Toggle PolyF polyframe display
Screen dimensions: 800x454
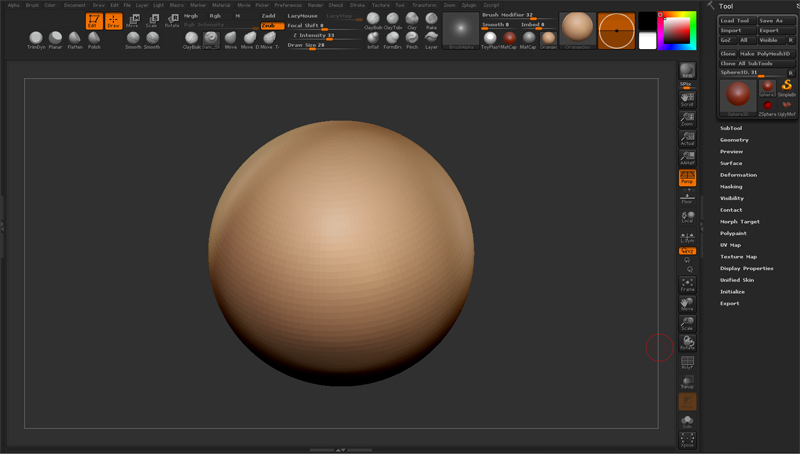(687, 362)
